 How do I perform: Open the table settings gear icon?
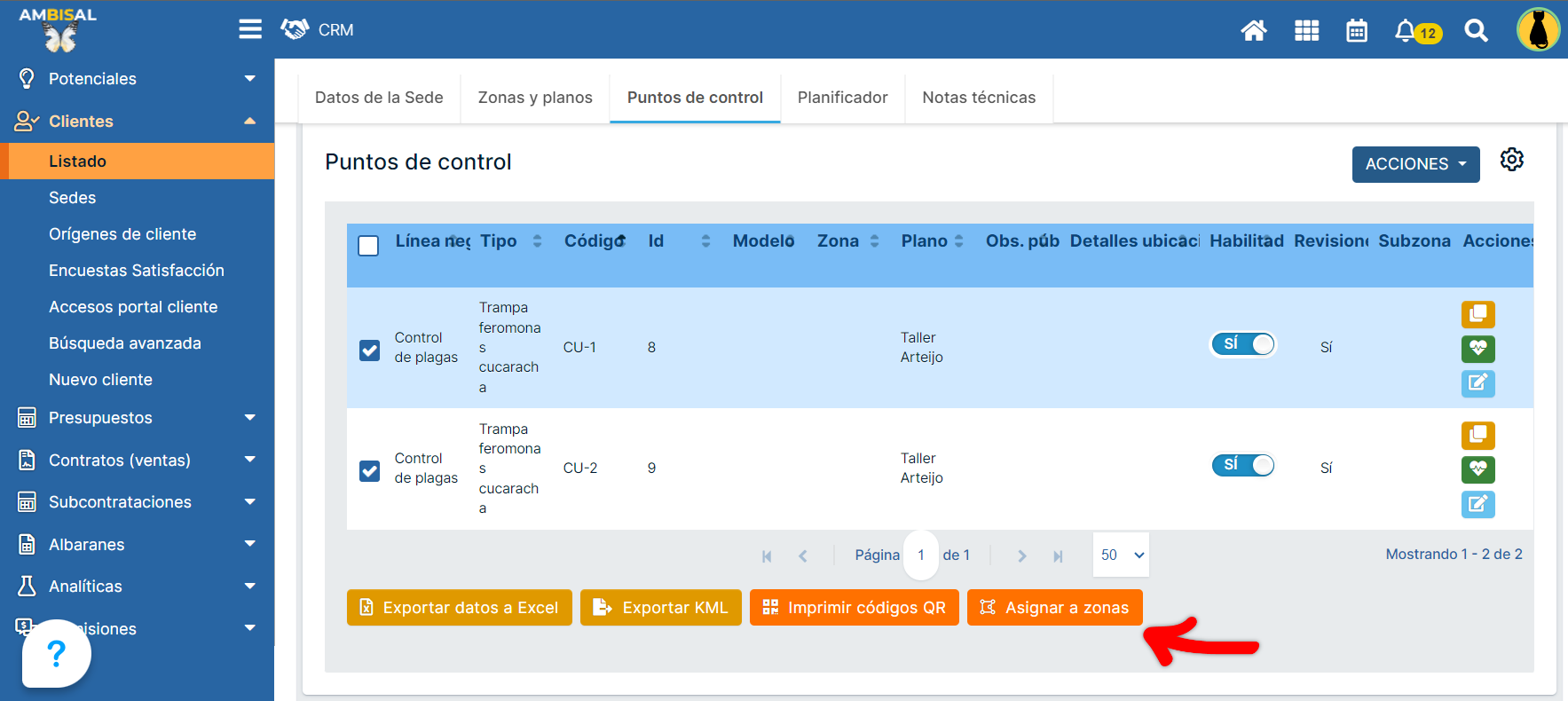(x=1511, y=160)
